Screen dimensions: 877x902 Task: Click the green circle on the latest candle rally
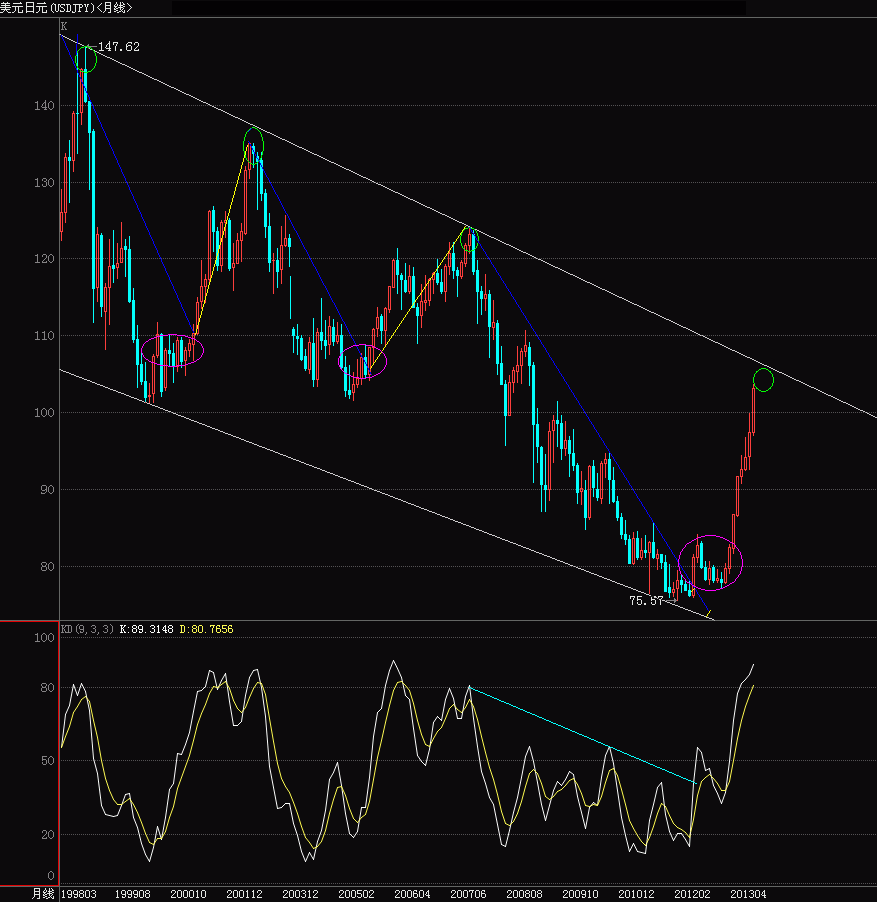tap(763, 380)
